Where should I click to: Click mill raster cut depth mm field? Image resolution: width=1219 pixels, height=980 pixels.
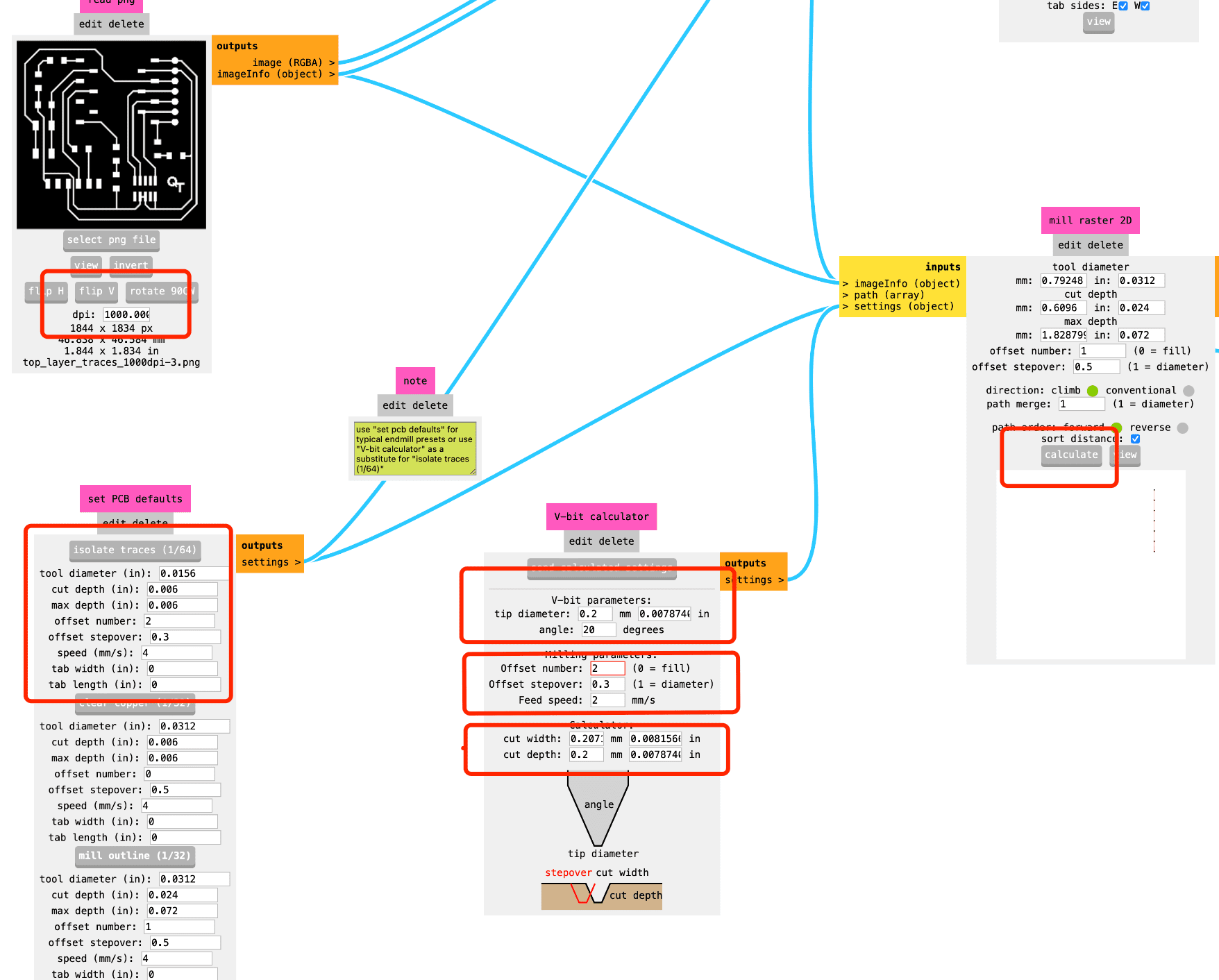click(1063, 308)
